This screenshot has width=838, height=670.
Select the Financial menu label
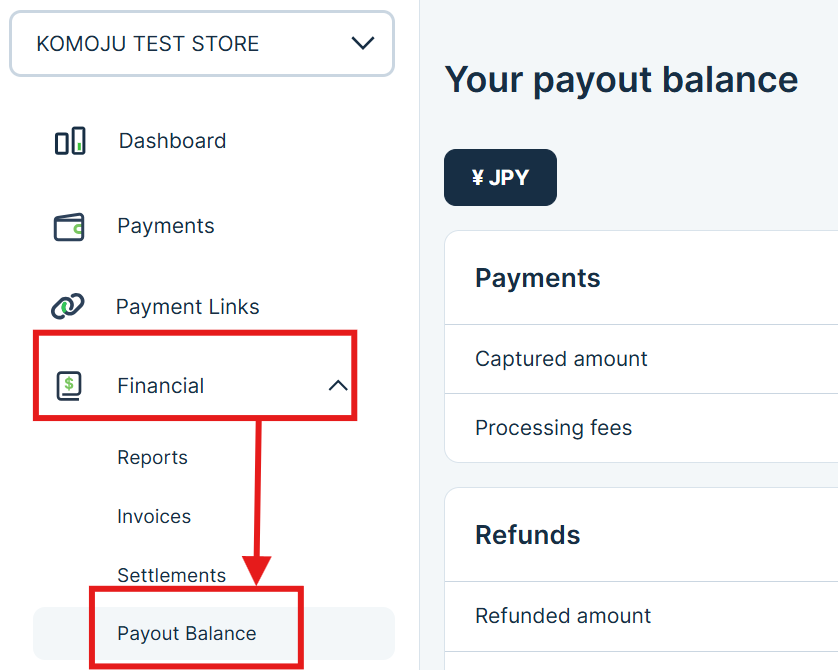click(160, 385)
